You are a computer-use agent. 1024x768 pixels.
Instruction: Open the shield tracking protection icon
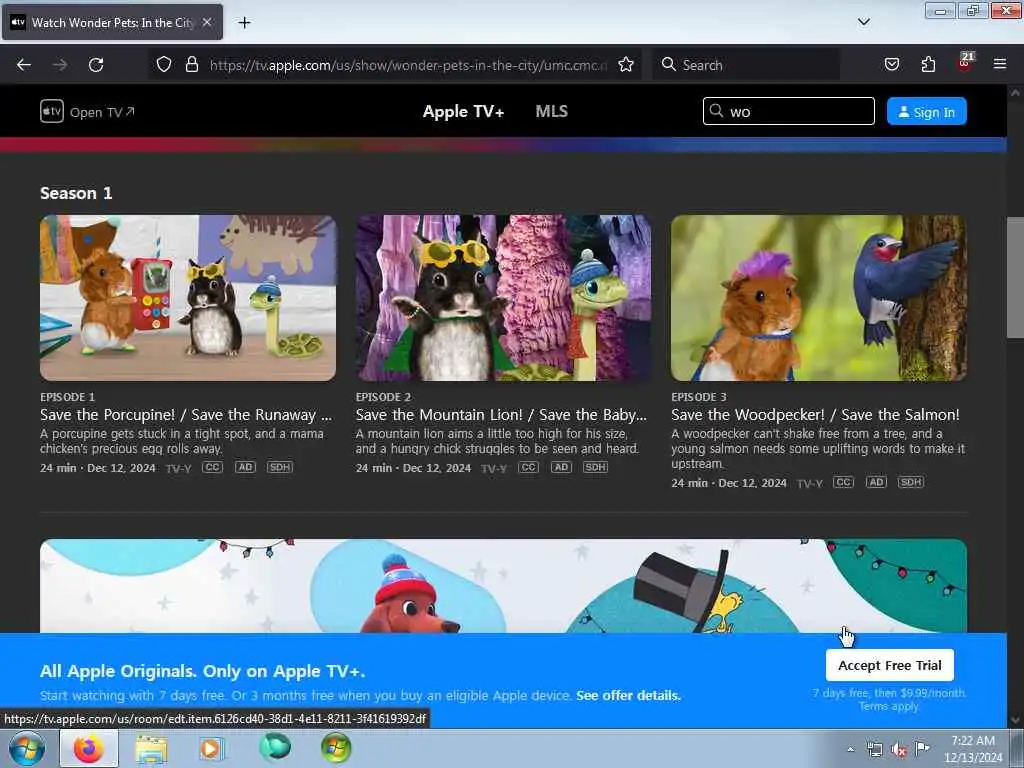pos(164,64)
